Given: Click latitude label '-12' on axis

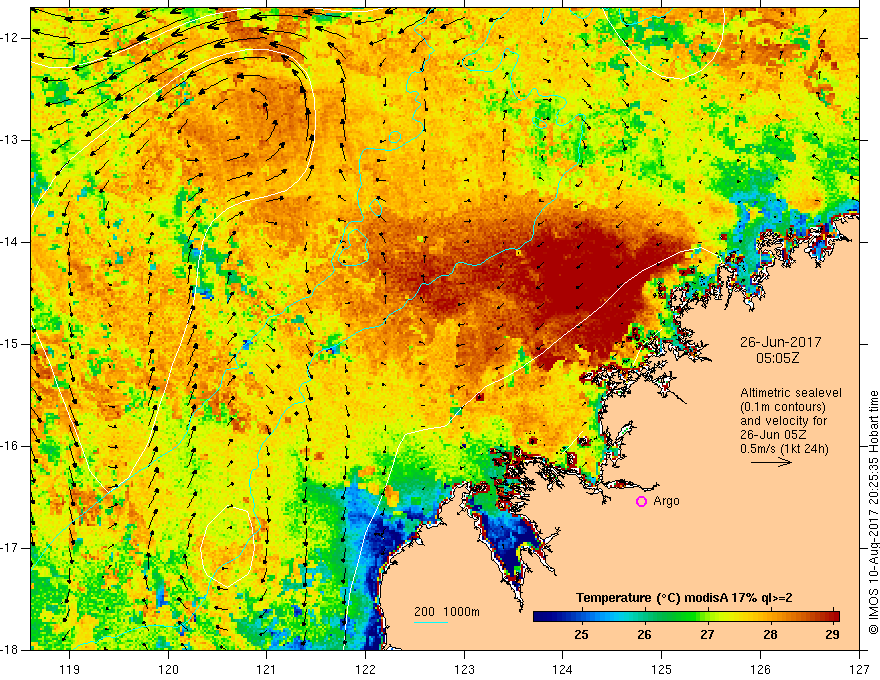Looking at the screenshot, I should point(11,38).
